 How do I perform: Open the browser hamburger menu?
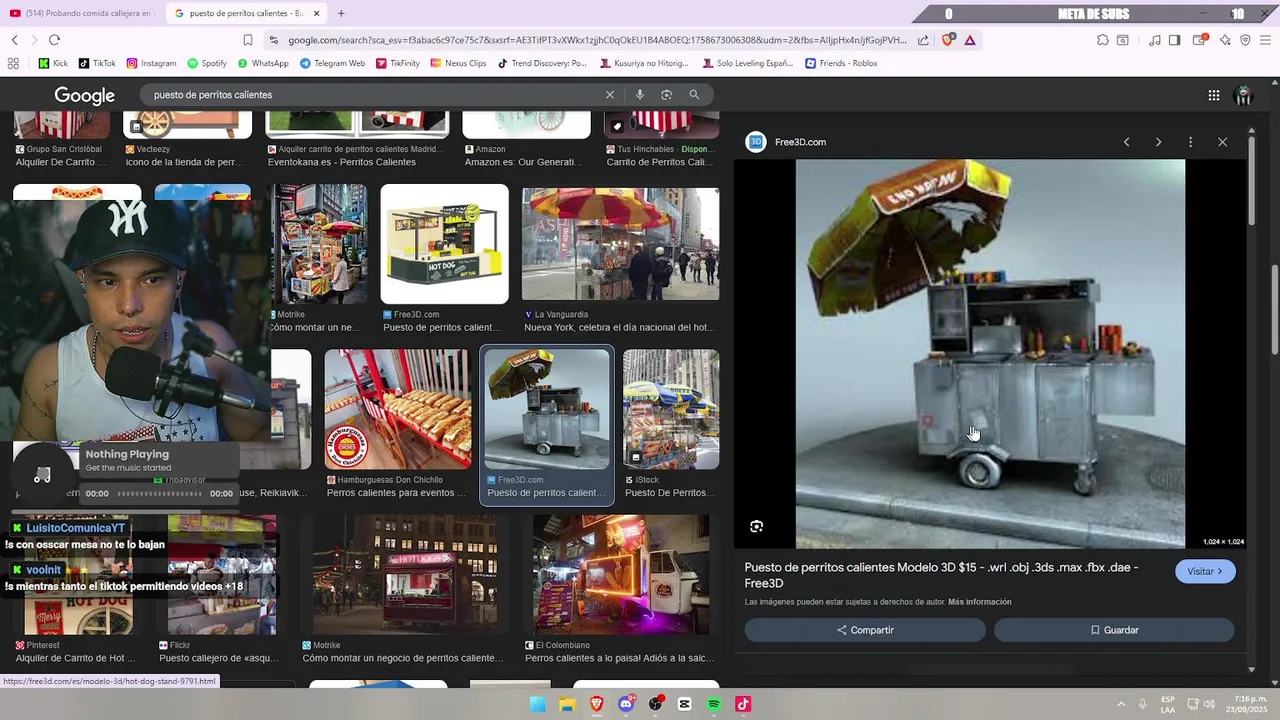pyautogui.click(x=1266, y=40)
